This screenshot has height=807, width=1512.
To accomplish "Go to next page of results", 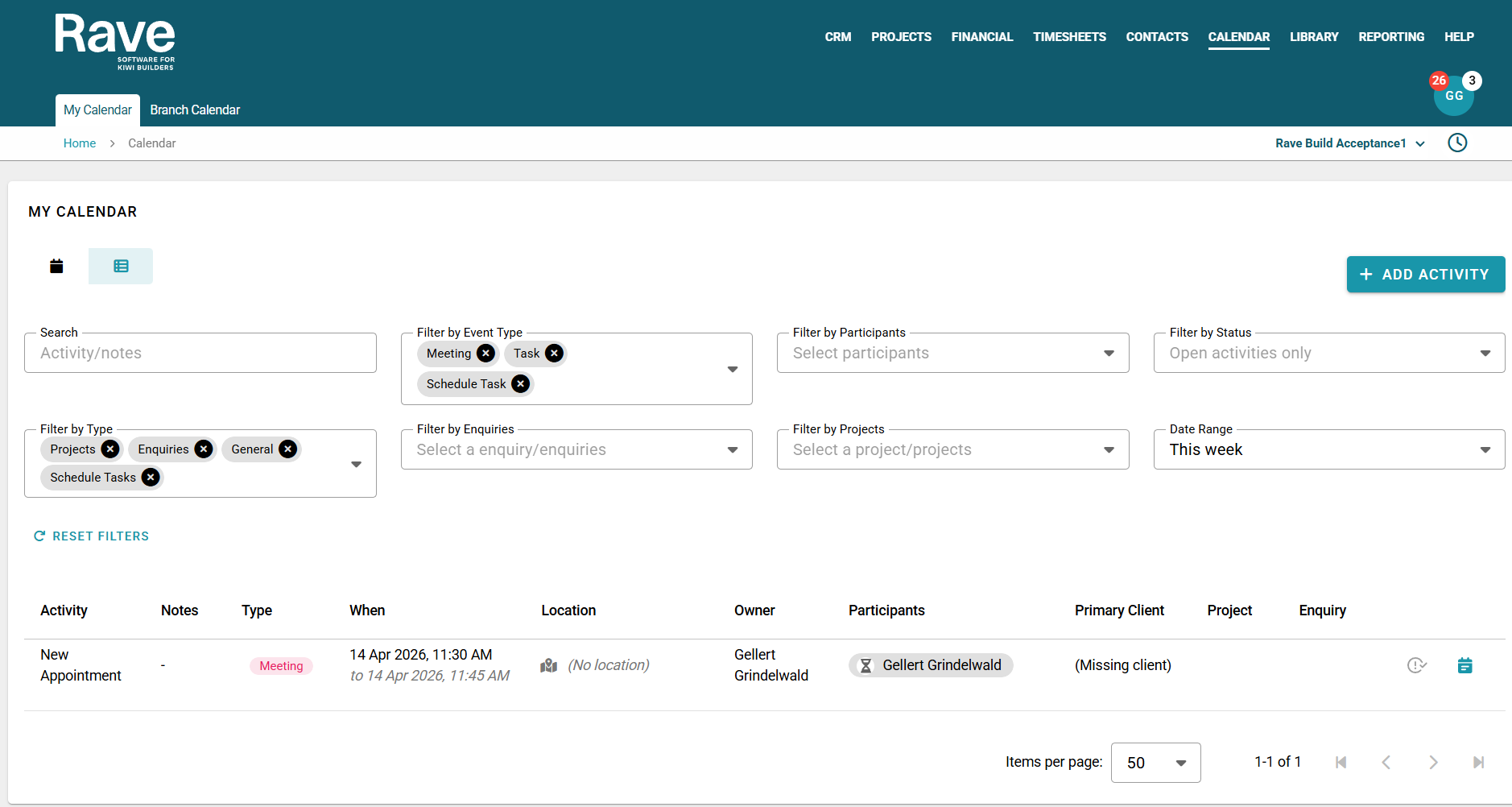I will (1432, 762).
